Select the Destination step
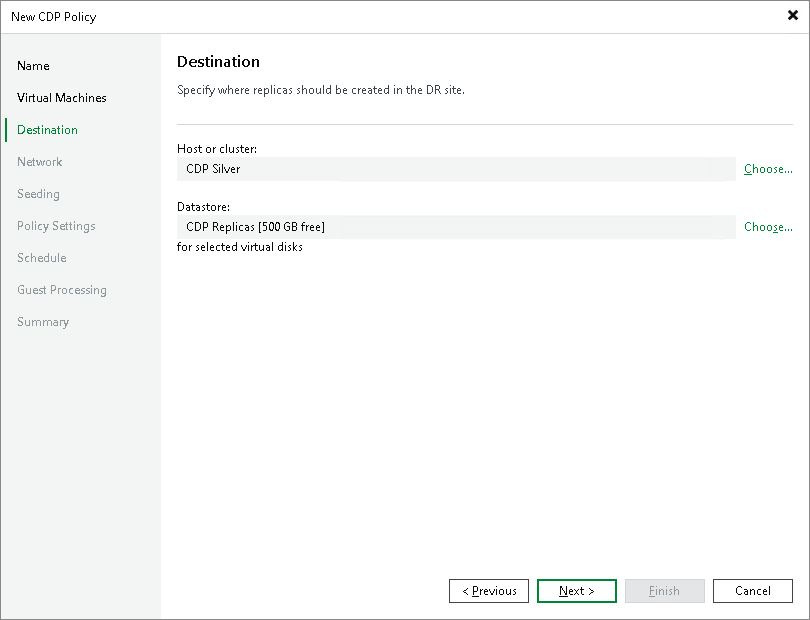This screenshot has height=620, width=810. [47, 129]
